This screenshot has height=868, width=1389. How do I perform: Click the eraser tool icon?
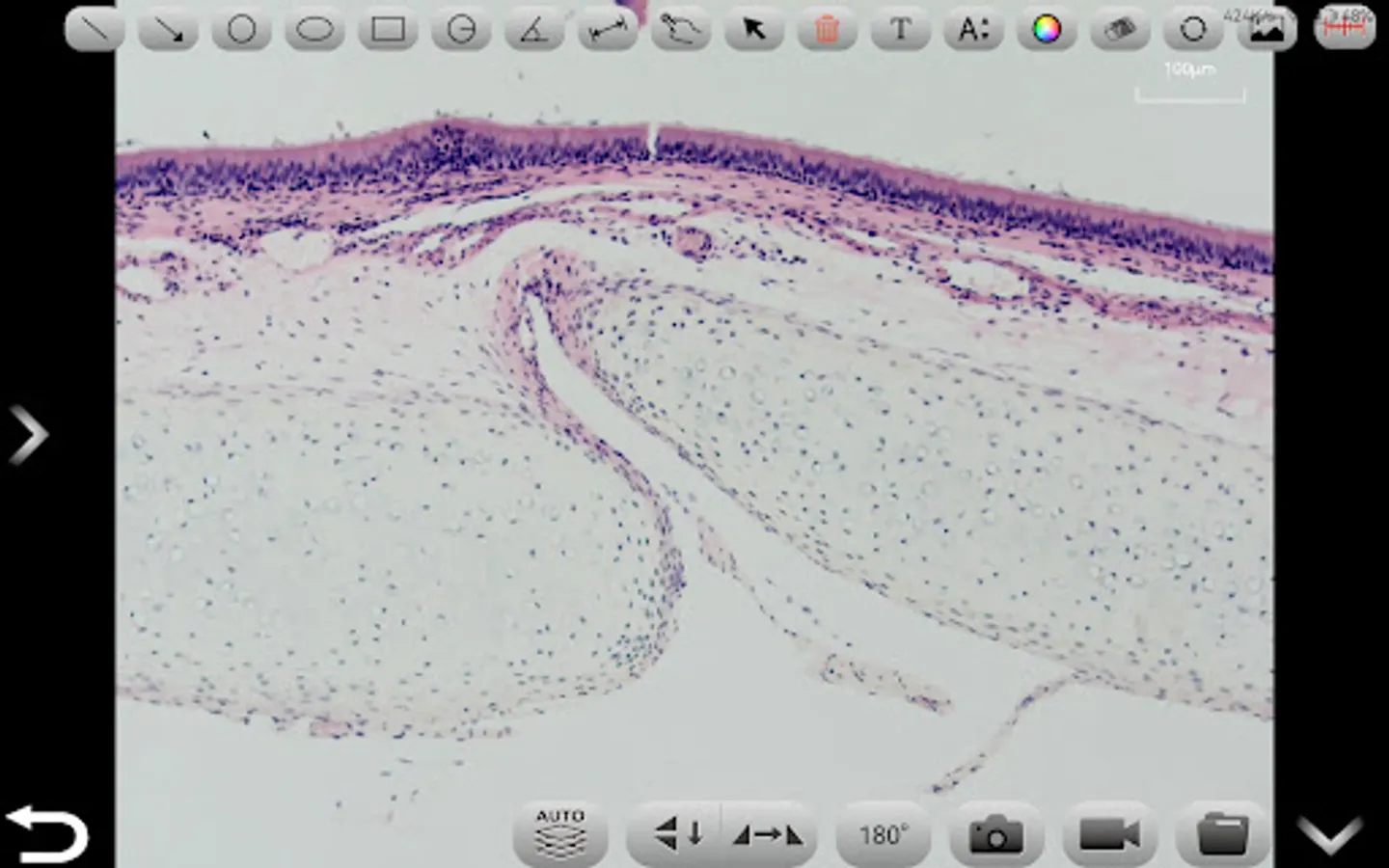pyautogui.click(x=1121, y=29)
